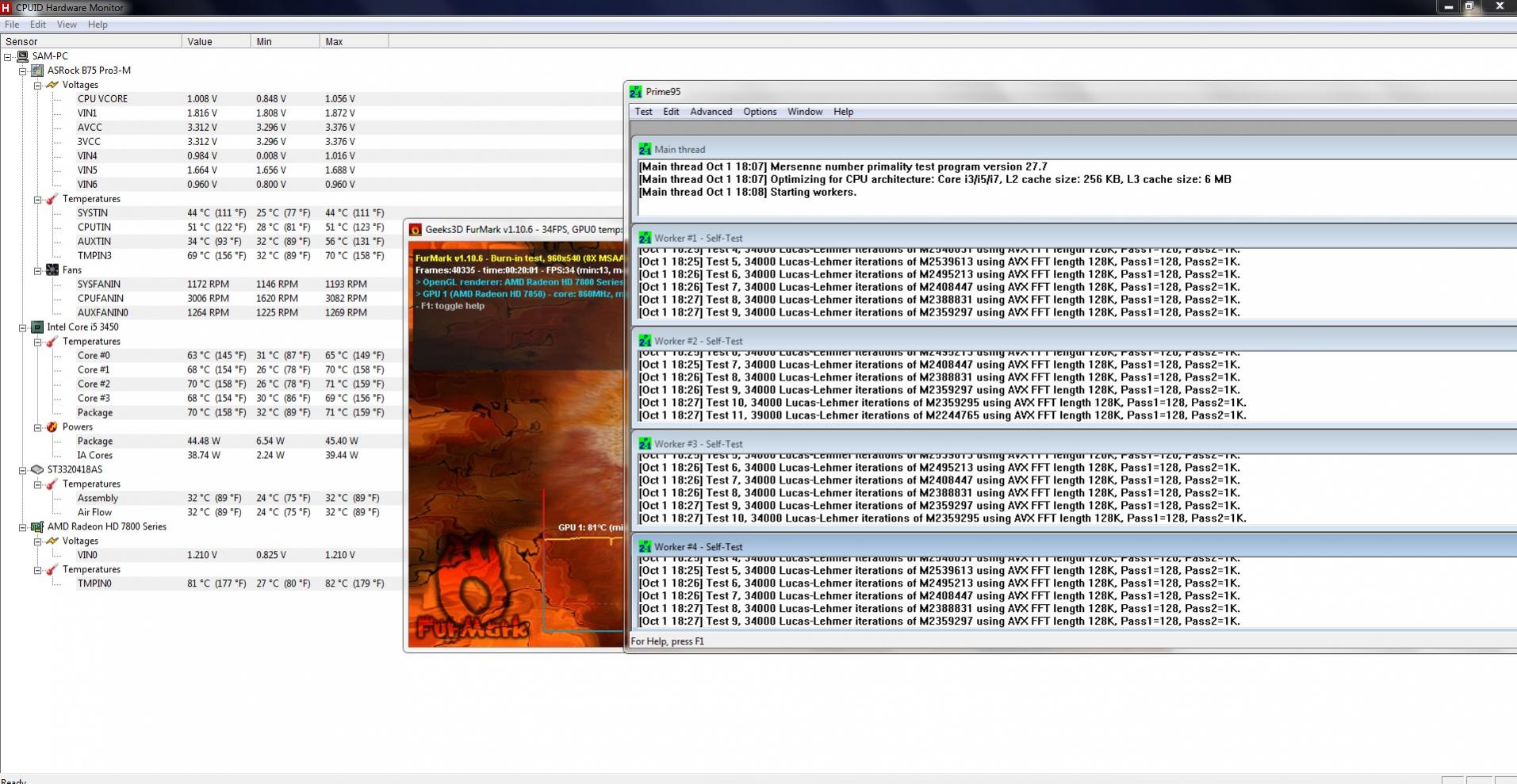Open File menu in Hardware Monitor
This screenshot has width=1517, height=784.
(12, 25)
